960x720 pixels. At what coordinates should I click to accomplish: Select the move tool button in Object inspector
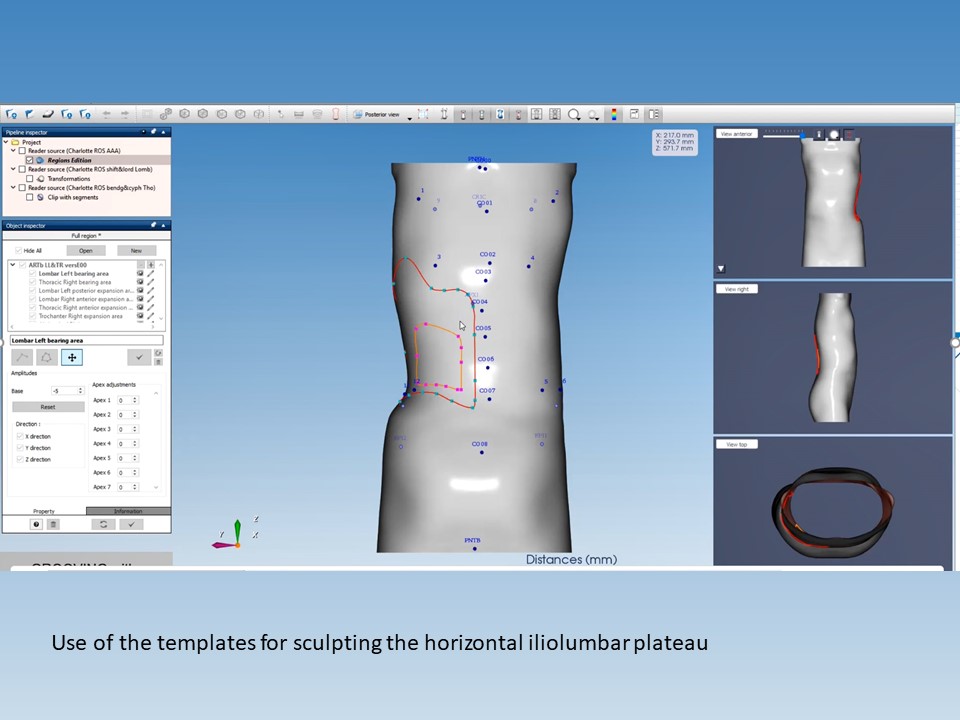(x=72, y=358)
